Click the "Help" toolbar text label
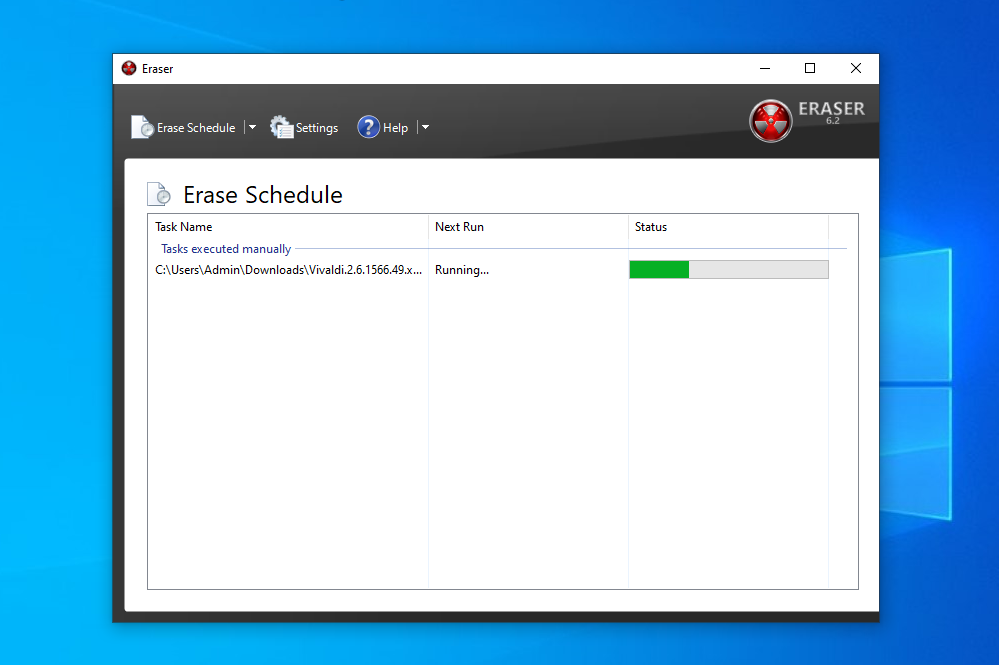 pyautogui.click(x=396, y=128)
